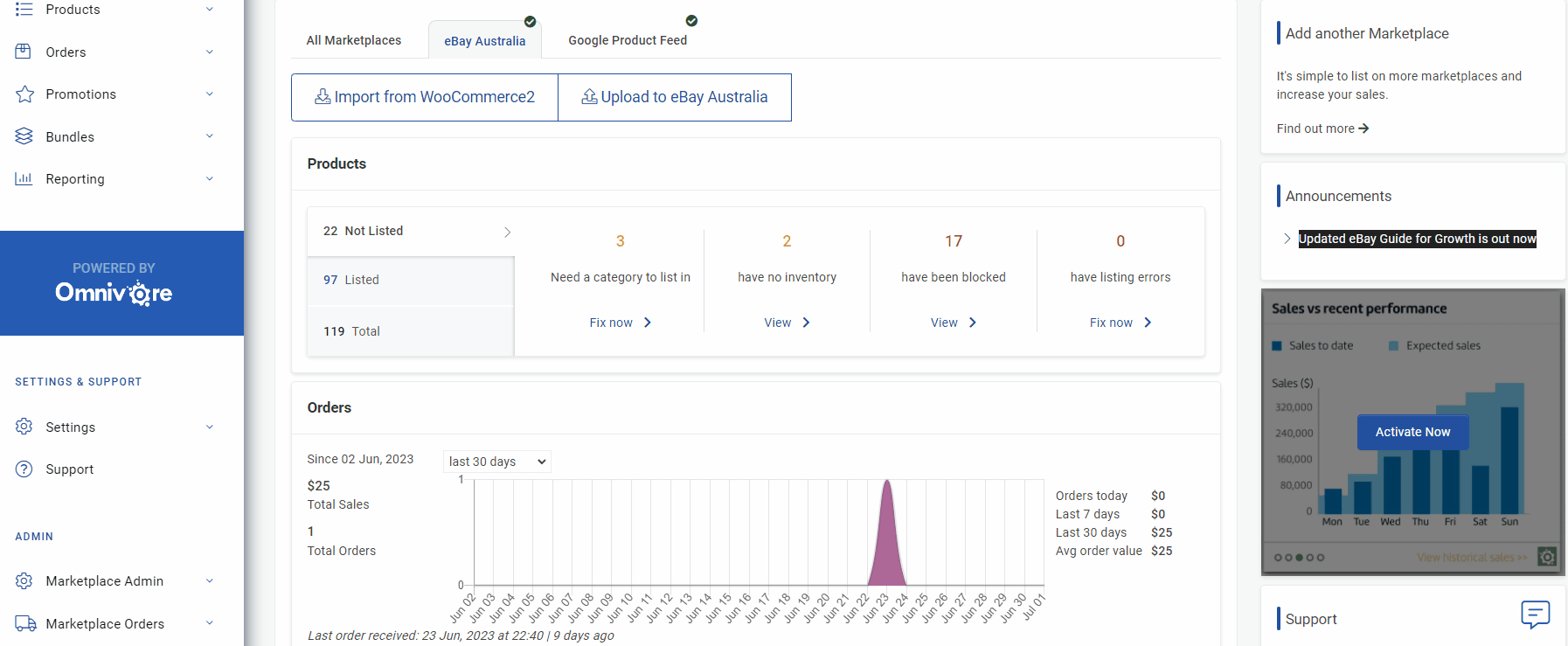The height and width of the screenshot is (646, 1568).
Task: Expand the Settings menu chevron
Action: pyautogui.click(x=210, y=427)
